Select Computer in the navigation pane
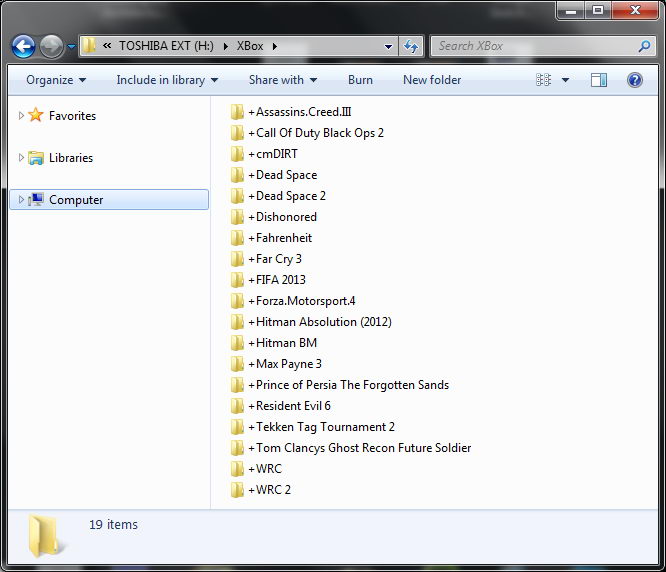Viewport: 666px width, 572px height. 76,200
